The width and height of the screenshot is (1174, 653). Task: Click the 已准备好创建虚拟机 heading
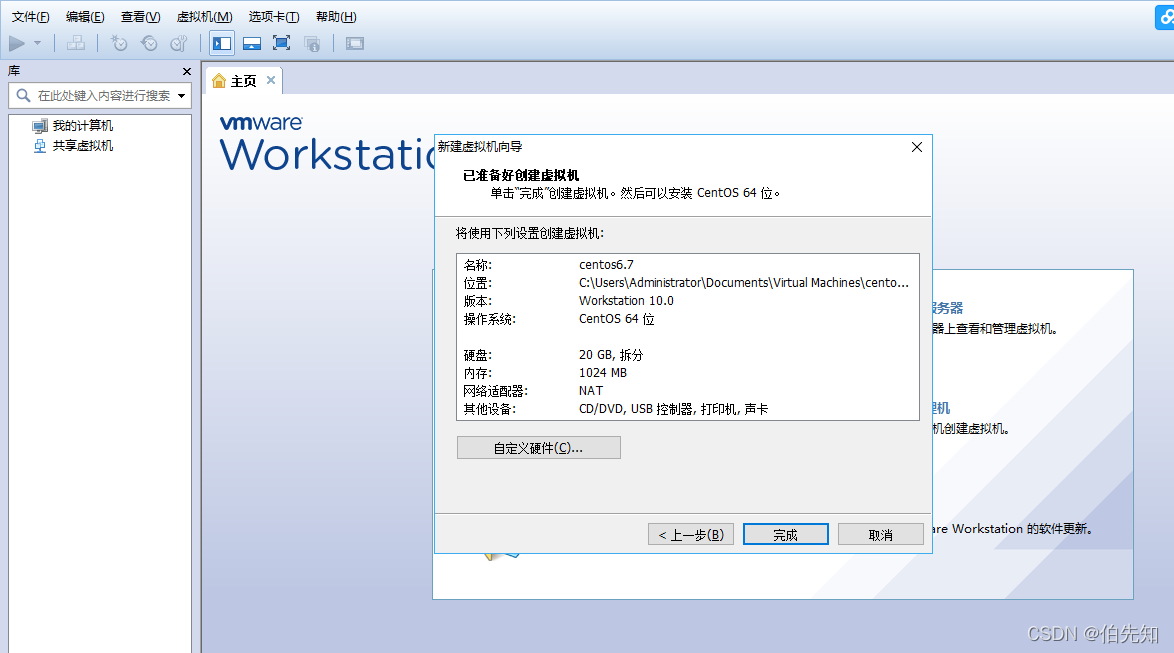click(x=521, y=175)
